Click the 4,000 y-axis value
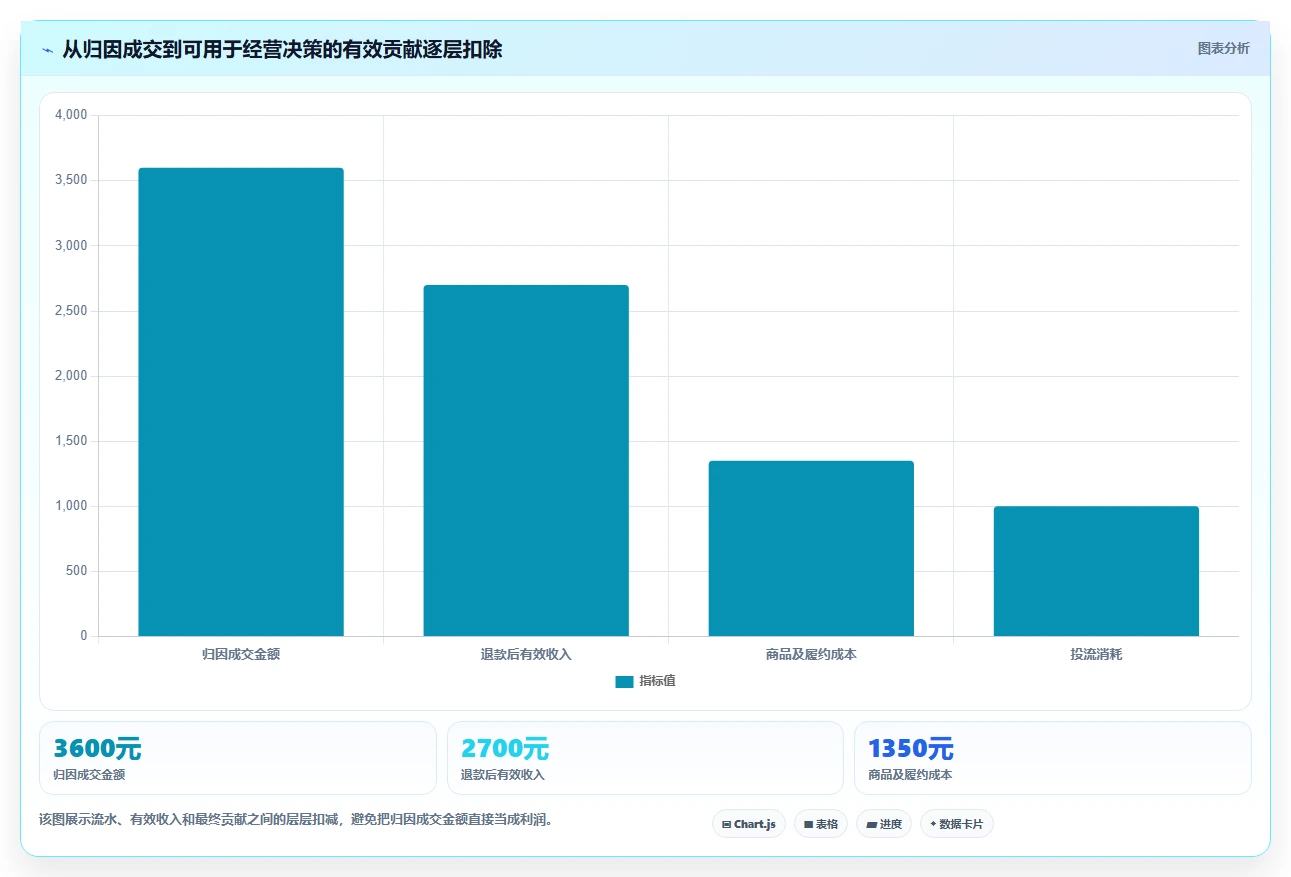1291x877 pixels. (72, 115)
